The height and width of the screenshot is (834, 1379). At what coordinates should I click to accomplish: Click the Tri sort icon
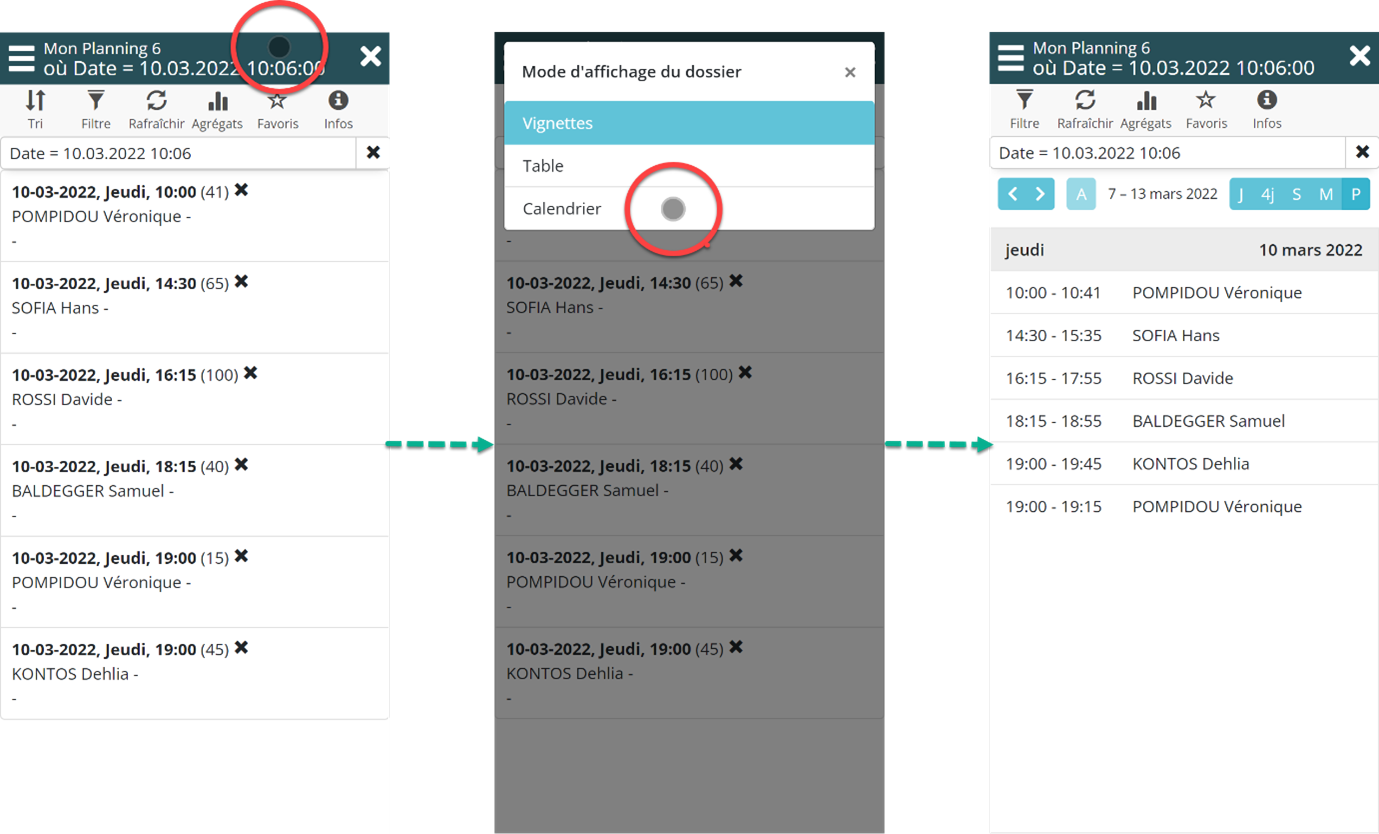pos(36,108)
